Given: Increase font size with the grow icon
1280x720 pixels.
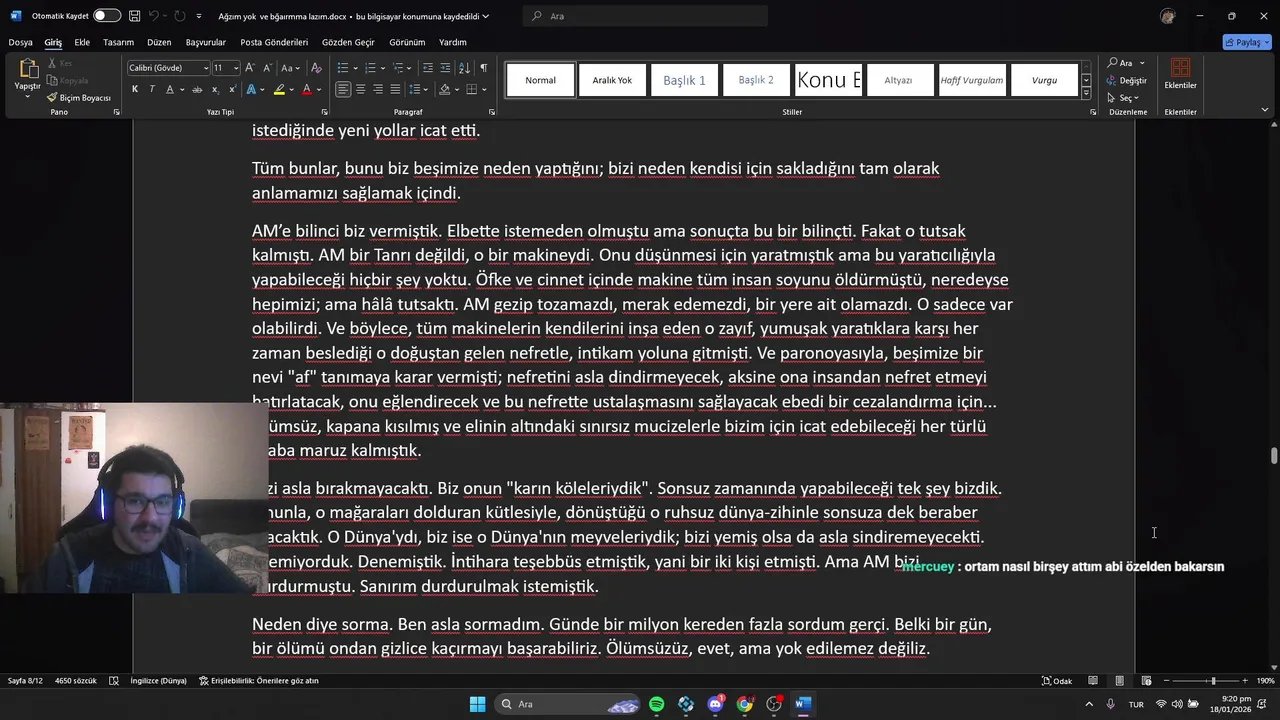Looking at the screenshot, I should coord(251,68).
